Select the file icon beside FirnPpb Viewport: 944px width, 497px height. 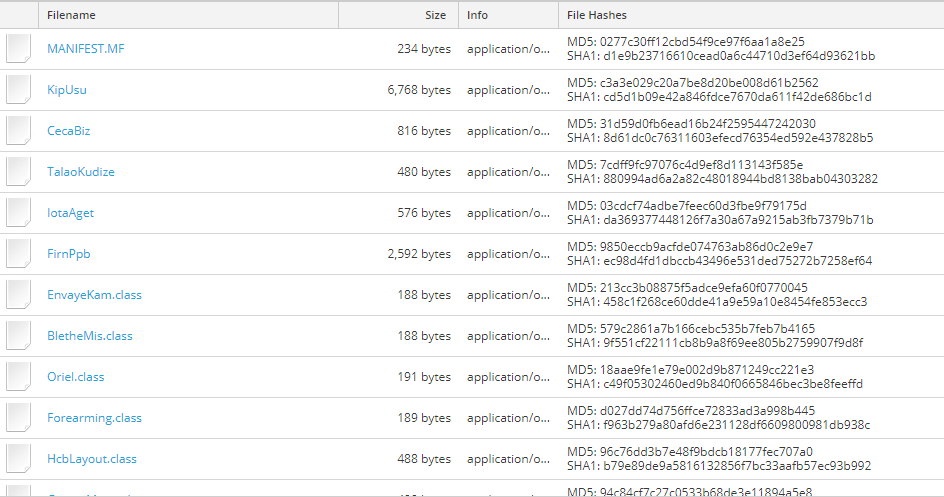pos(19,254)
